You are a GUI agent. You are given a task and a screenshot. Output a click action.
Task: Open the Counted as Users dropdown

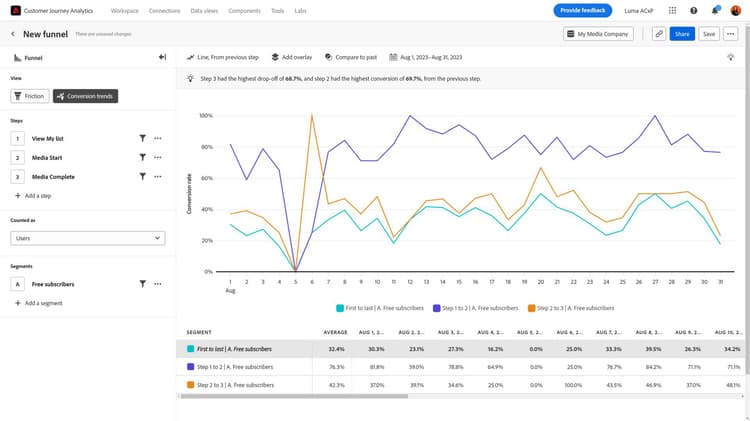pyautogui.click(x=88, y=238)
